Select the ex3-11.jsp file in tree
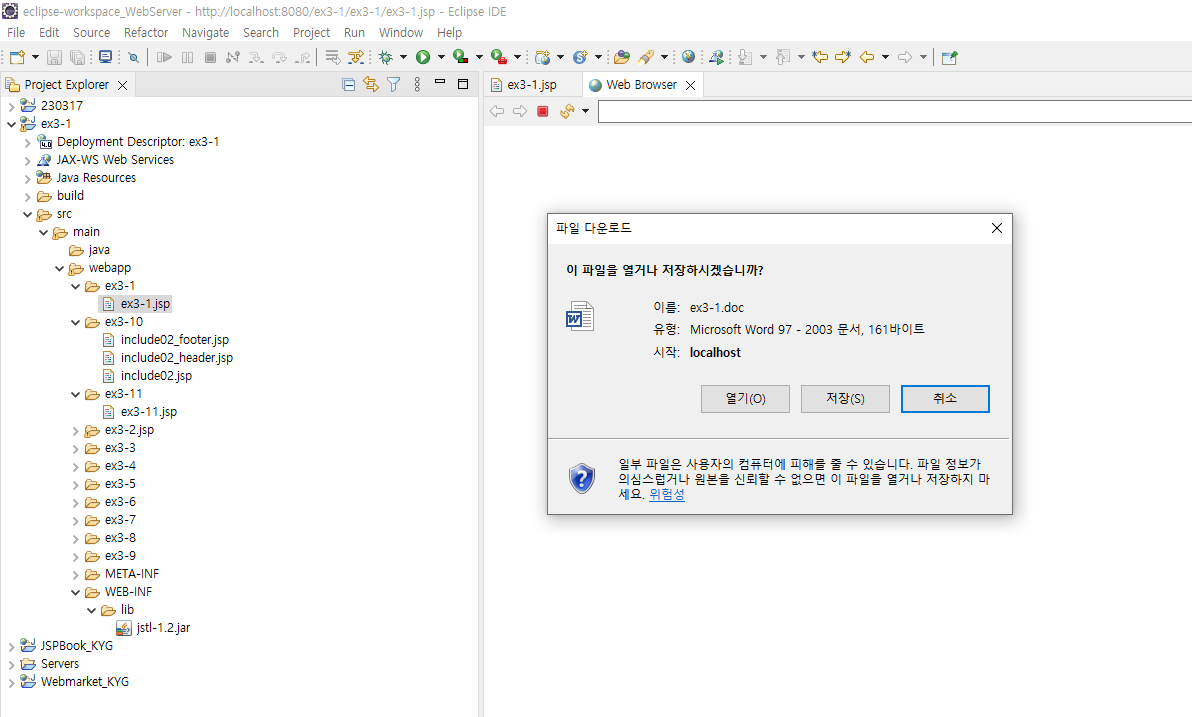The width and height of the screenshot is (1192, 717). (148, 412)
